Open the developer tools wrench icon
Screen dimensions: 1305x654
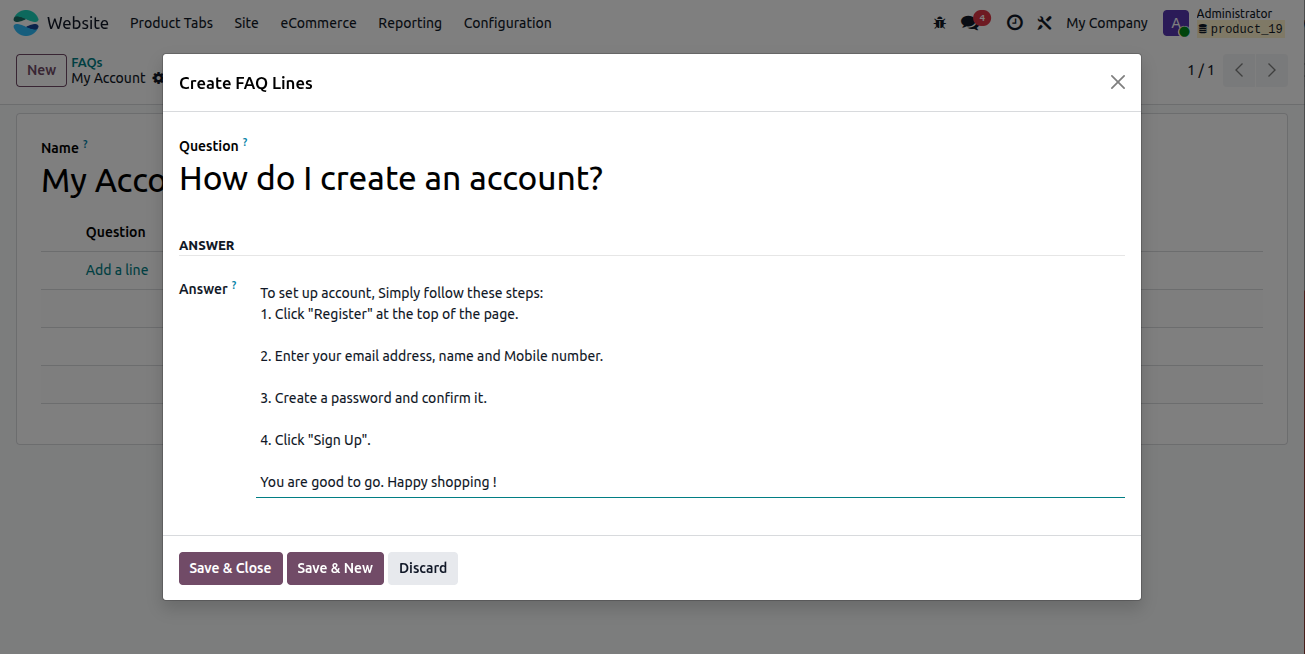[1045, 23]
